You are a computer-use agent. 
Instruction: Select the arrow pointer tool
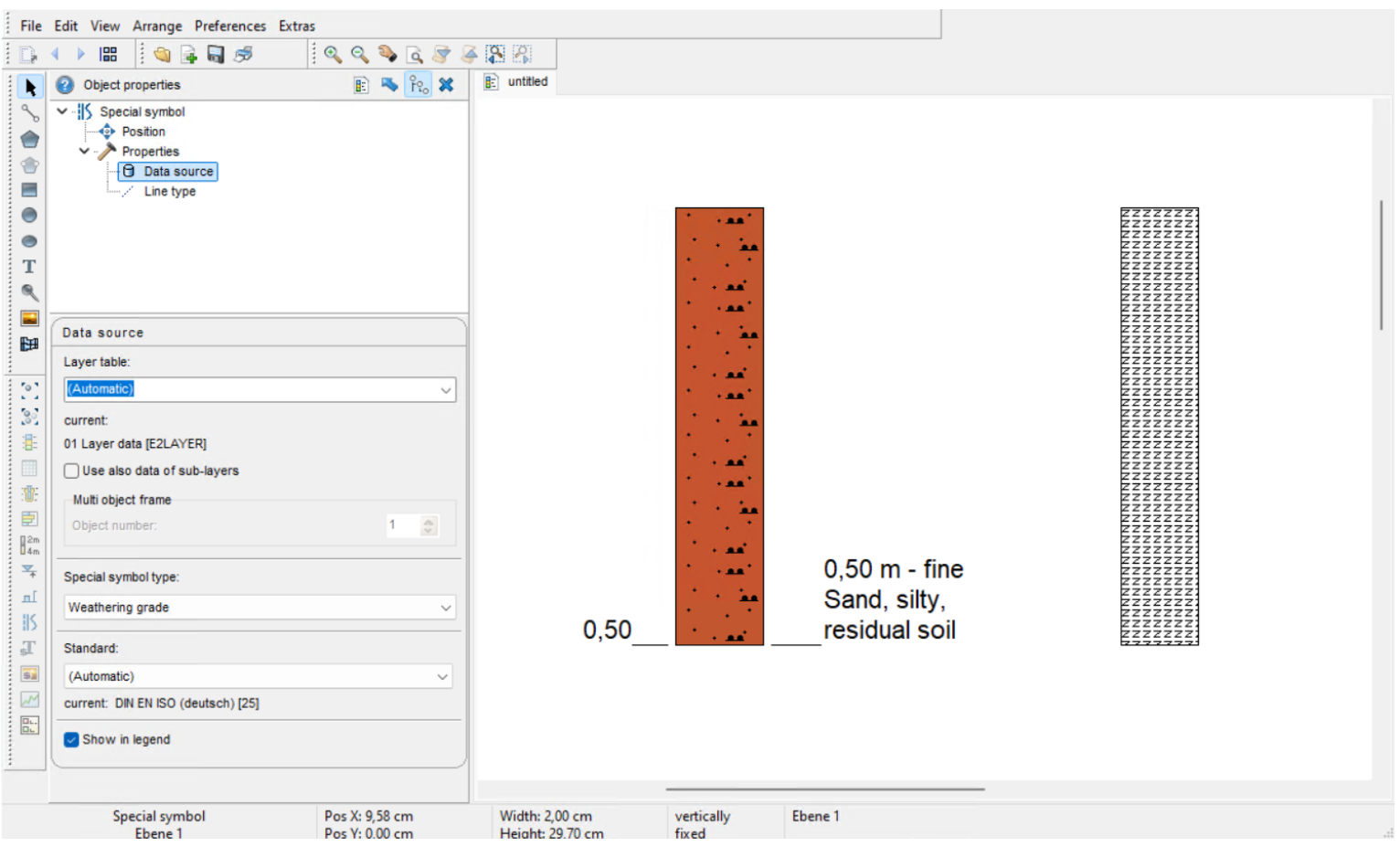click(x=30, y=88)
